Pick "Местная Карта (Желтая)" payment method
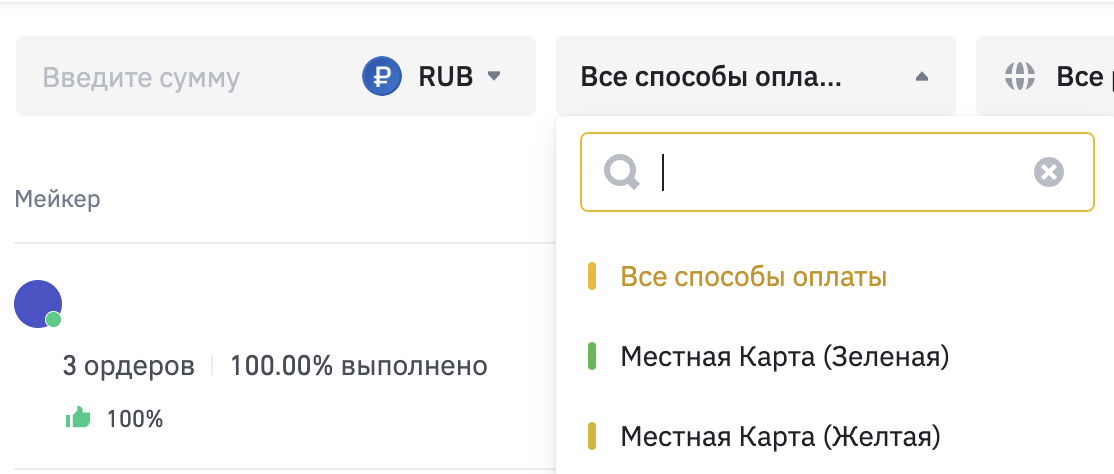Screen dimensions: 1114x474 click(x=780, y=437)
